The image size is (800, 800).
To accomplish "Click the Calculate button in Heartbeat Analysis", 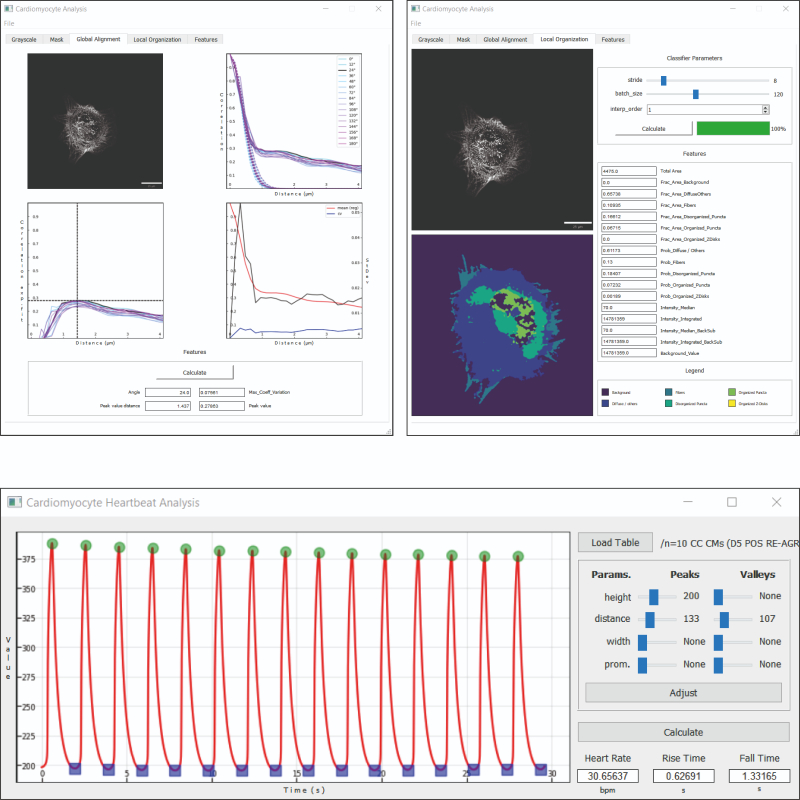I will coord(683,732).
